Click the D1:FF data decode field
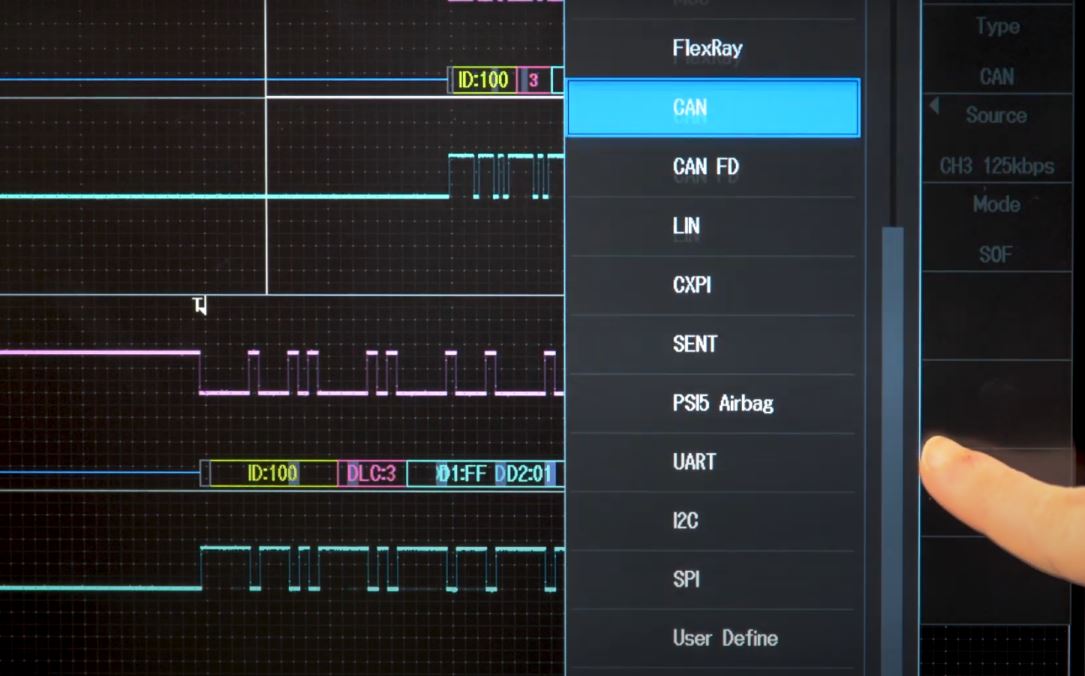Image resolution: width=1085 pixels, height=676 pixels. click(x=464, y=474)
